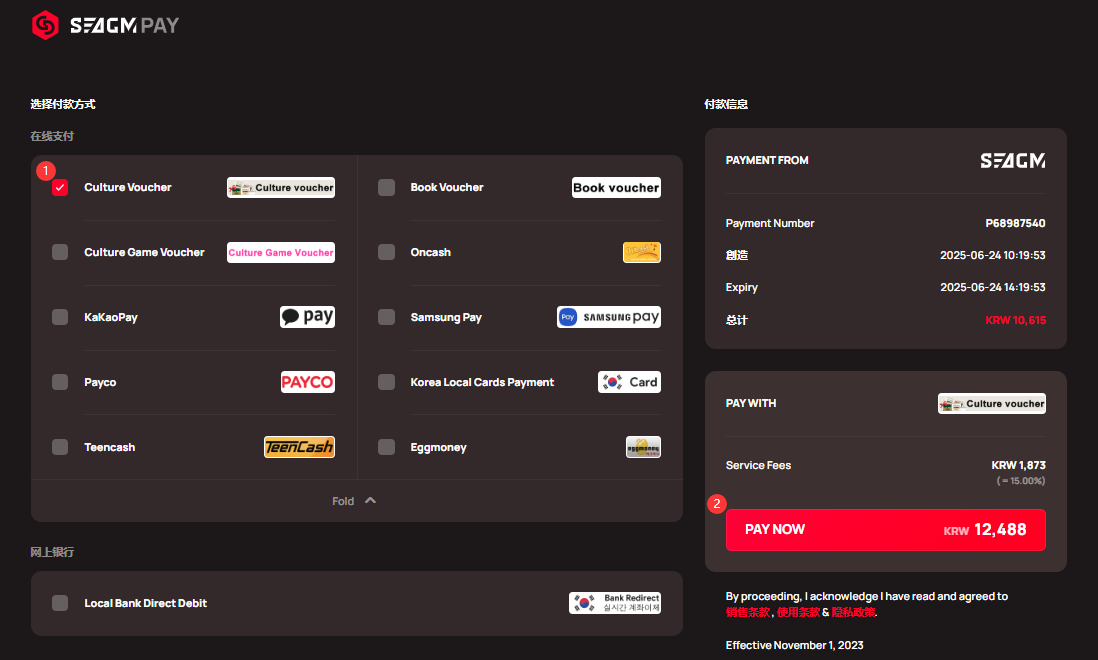Click the 选择付款方式 heading

point(63,104)
